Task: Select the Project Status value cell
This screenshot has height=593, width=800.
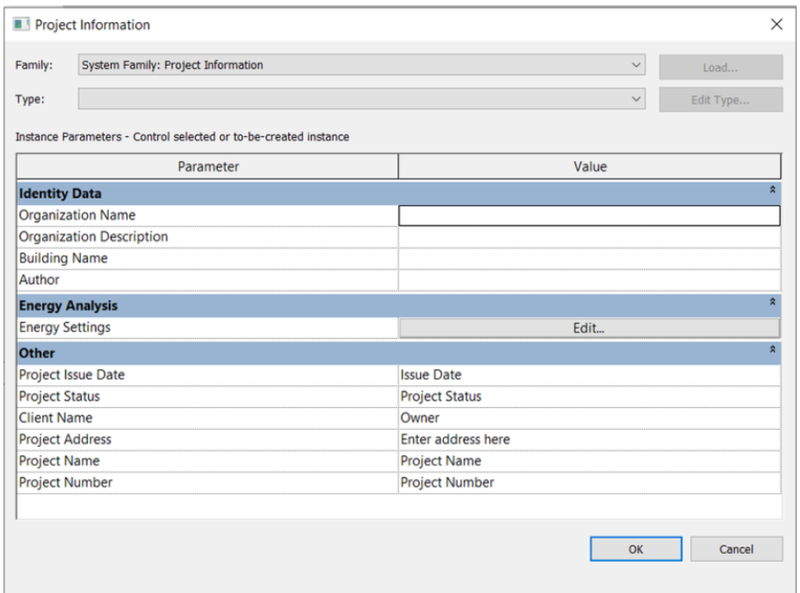Action: coord(589,397)
